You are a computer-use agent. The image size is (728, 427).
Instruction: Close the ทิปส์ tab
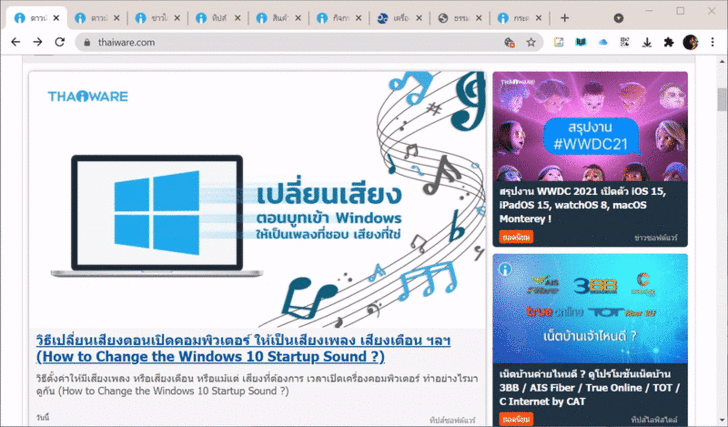(237, 18)
